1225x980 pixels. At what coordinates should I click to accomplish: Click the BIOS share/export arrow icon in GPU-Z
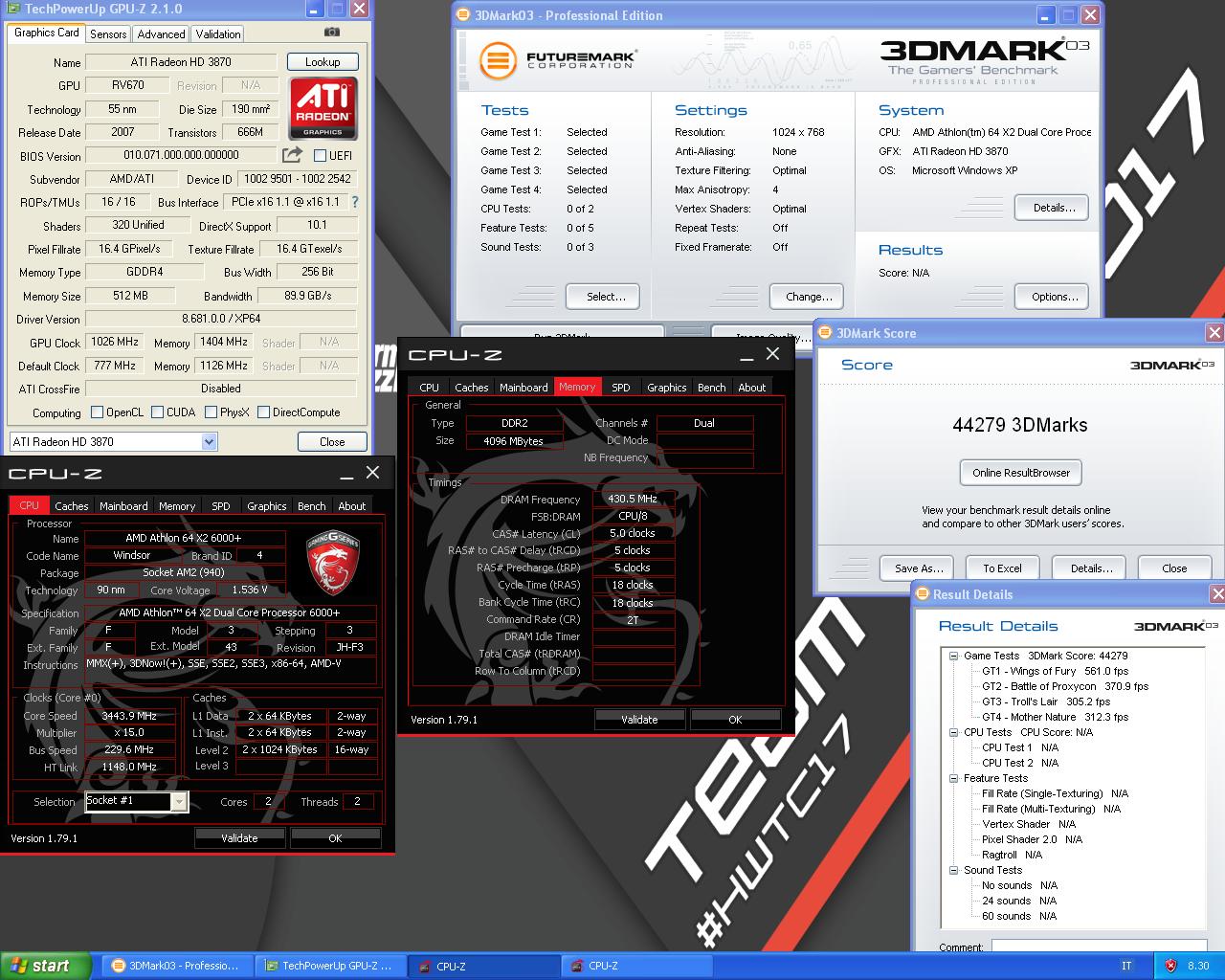292,154
